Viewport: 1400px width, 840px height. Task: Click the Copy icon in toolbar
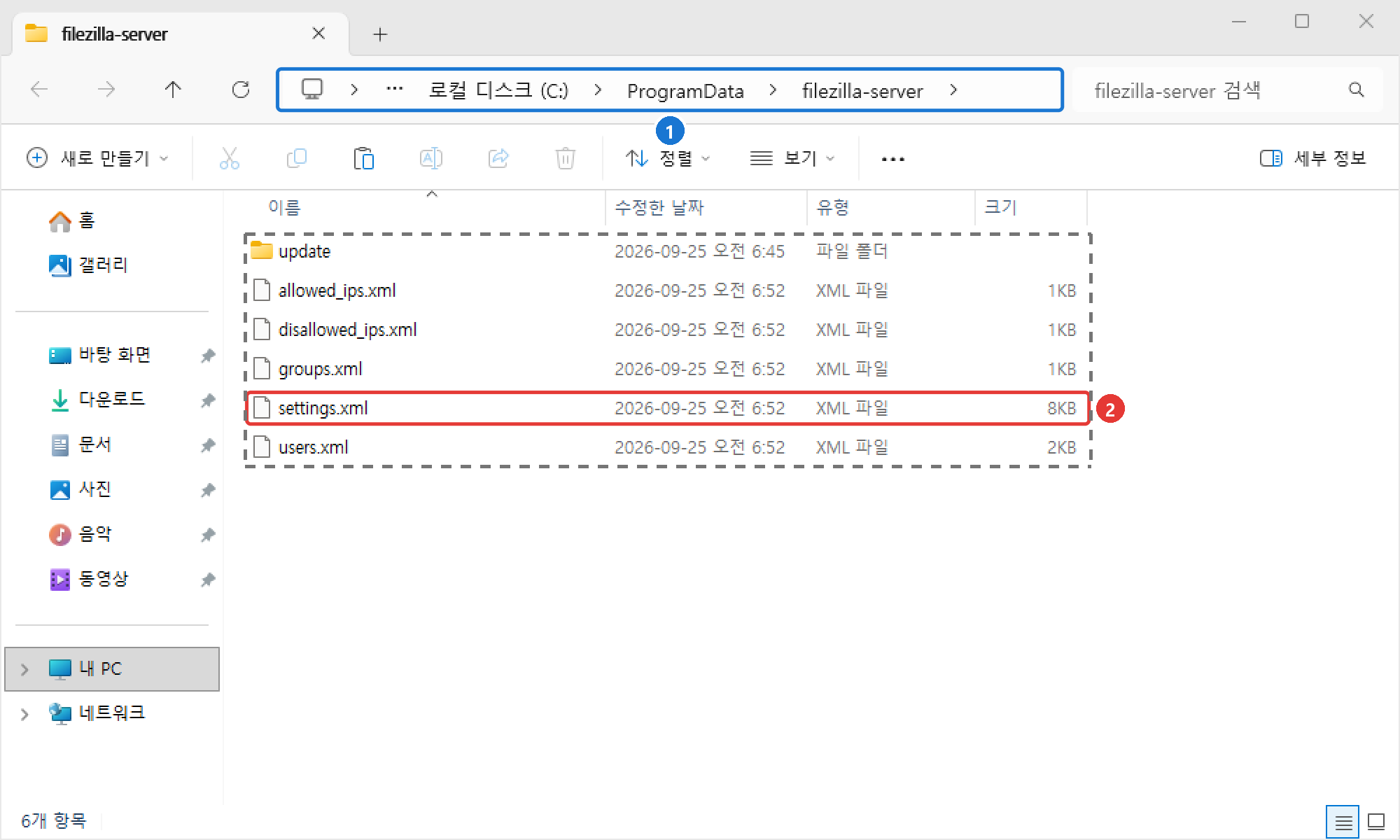click(x=297, y=159)
